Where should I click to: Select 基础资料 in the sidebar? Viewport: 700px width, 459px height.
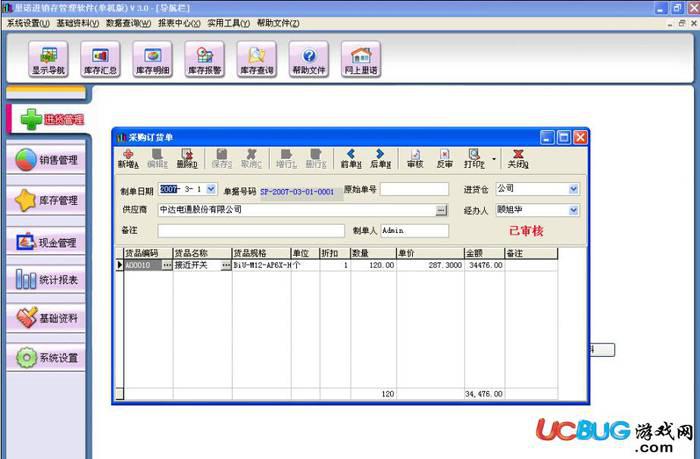point(46,318)
